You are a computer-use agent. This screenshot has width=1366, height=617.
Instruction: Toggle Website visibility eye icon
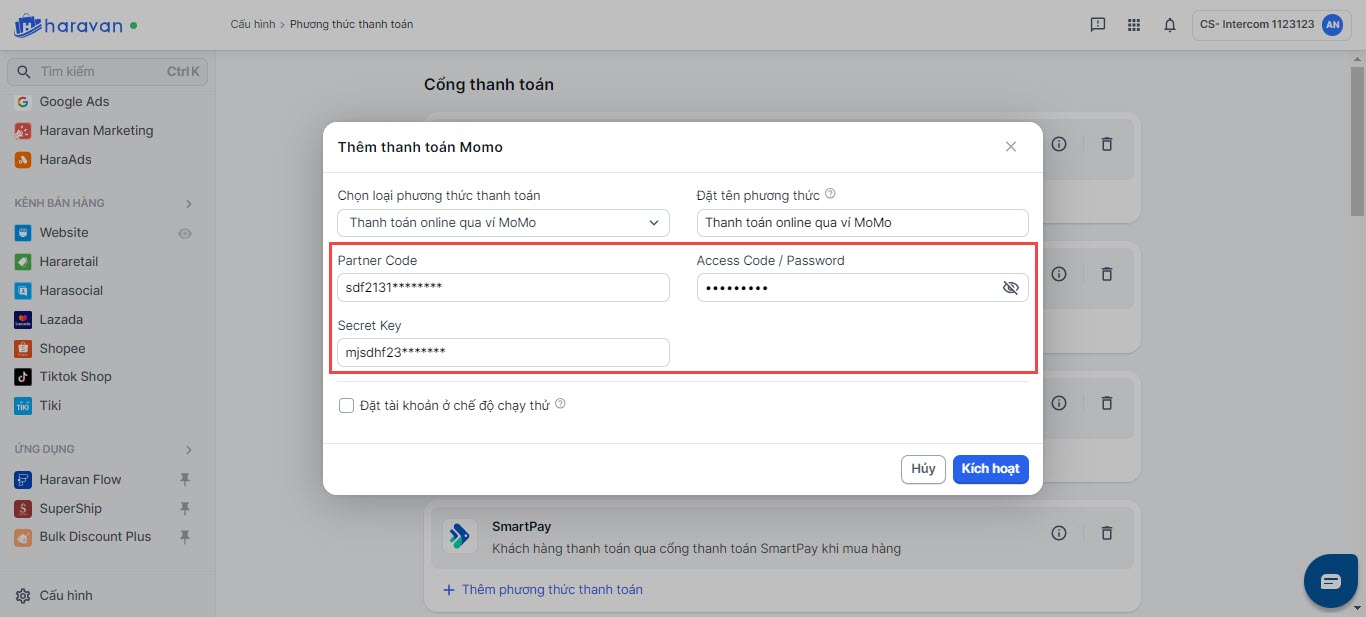tap(185, 233)
